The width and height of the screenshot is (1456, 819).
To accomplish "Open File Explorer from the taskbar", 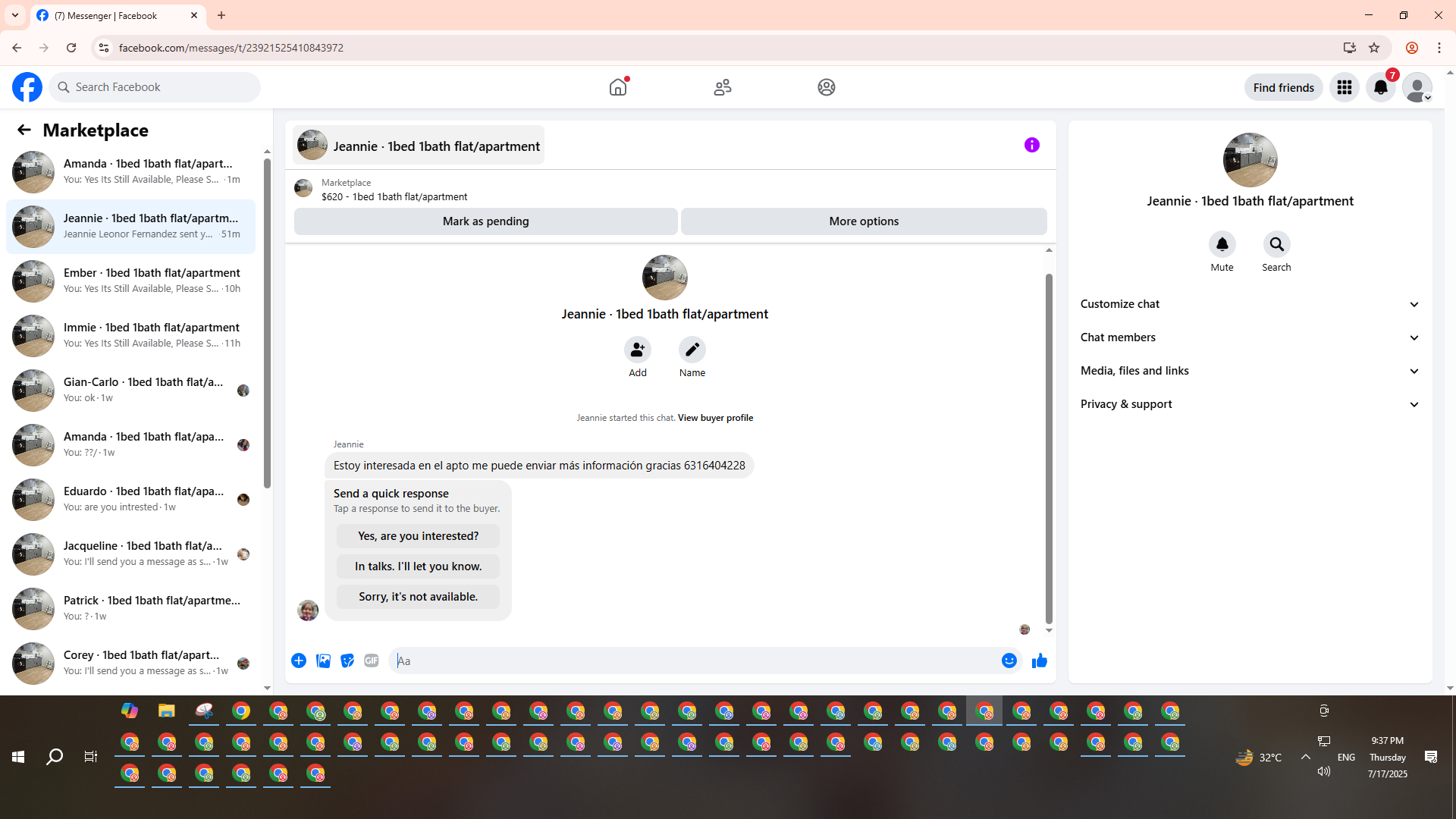I will [167, 711].
